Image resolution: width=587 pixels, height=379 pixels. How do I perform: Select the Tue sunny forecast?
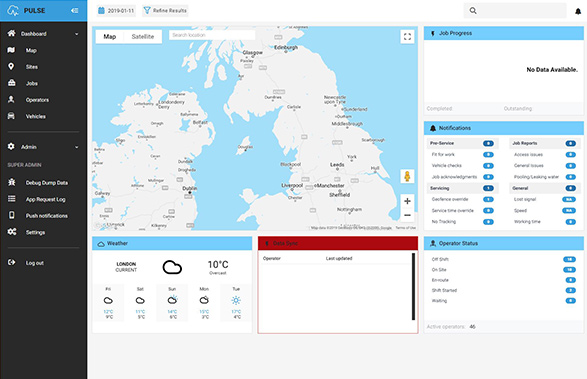(236, 303)
